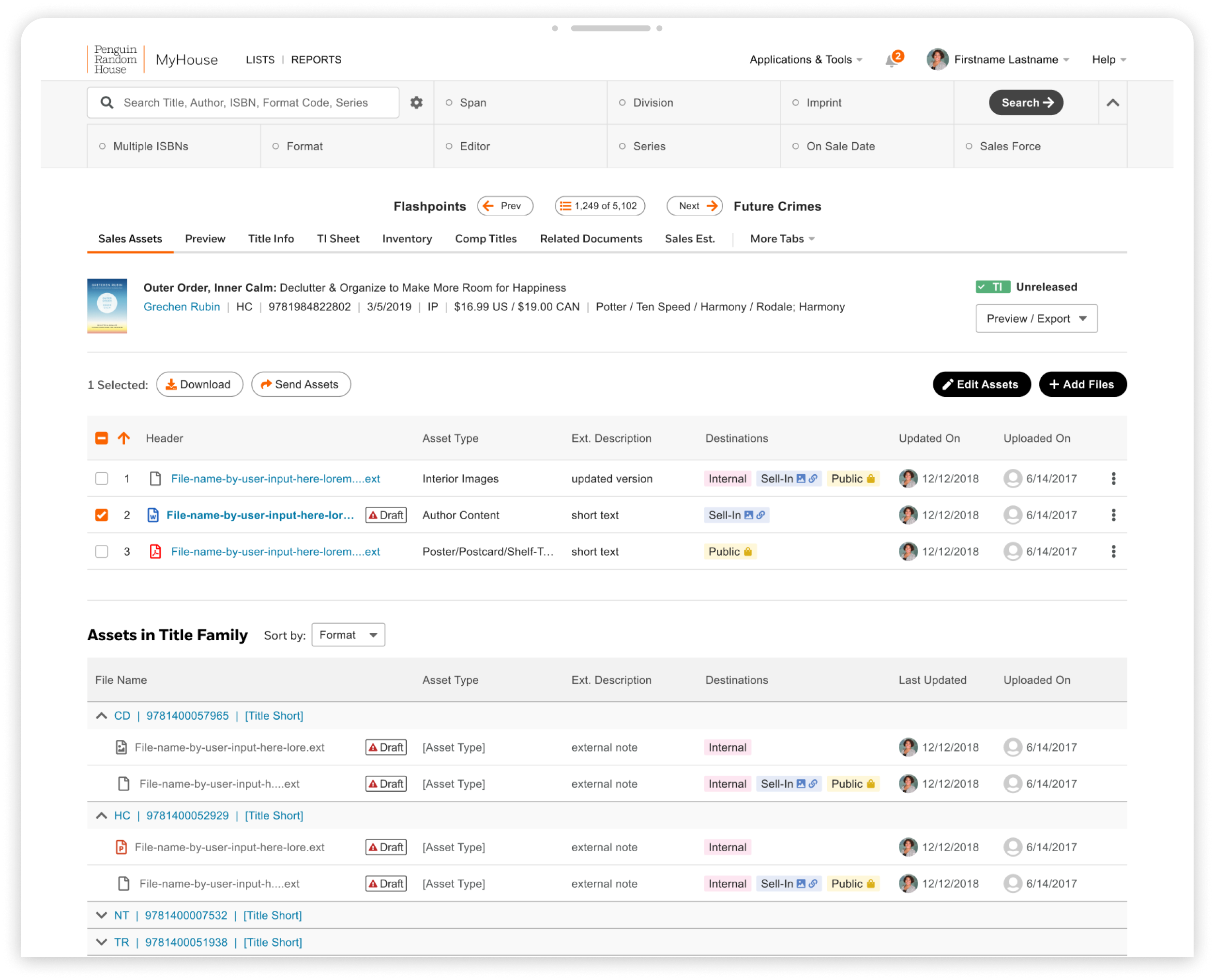The width and height of the screenshot is (1214, 980).
Task: Toggle the select-all checkbox in table header
Action: click(102, 438)
